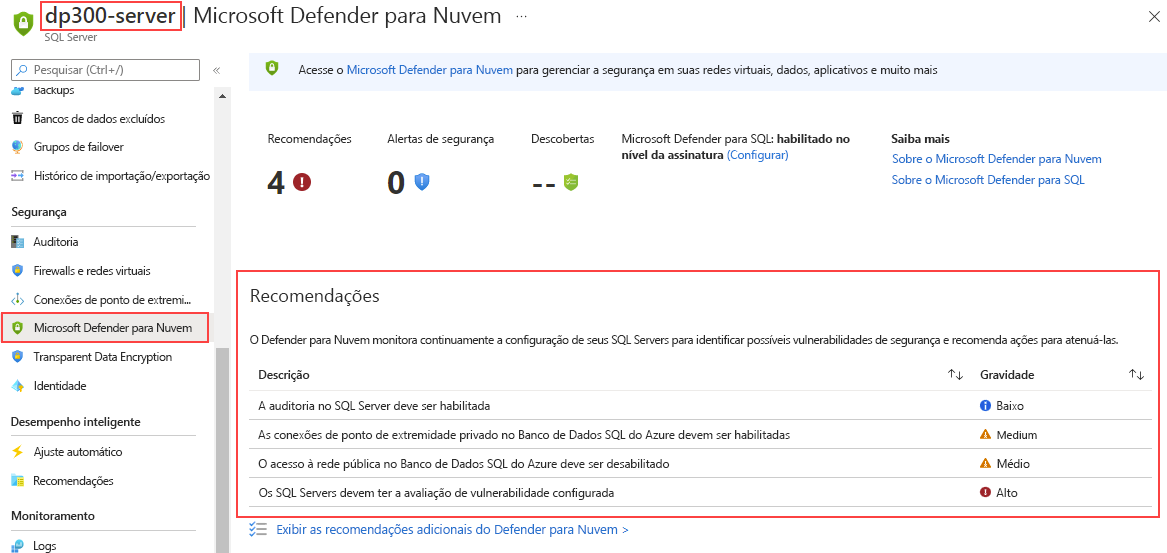The image size is (1167, 553).
Task: Click the red Alto severity icon
Action: [x=985, y=492]
